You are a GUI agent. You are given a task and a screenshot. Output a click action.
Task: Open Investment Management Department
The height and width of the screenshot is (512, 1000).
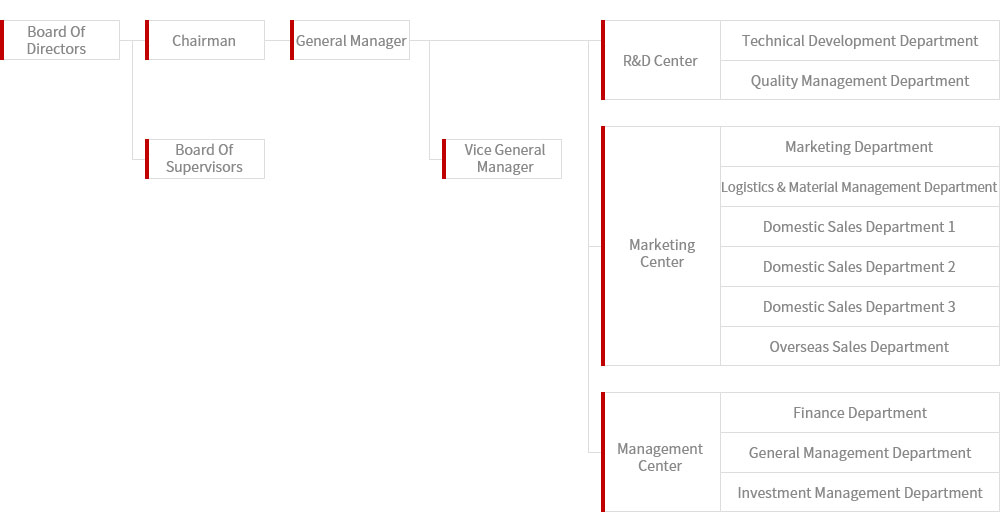[x=859, y=493]
